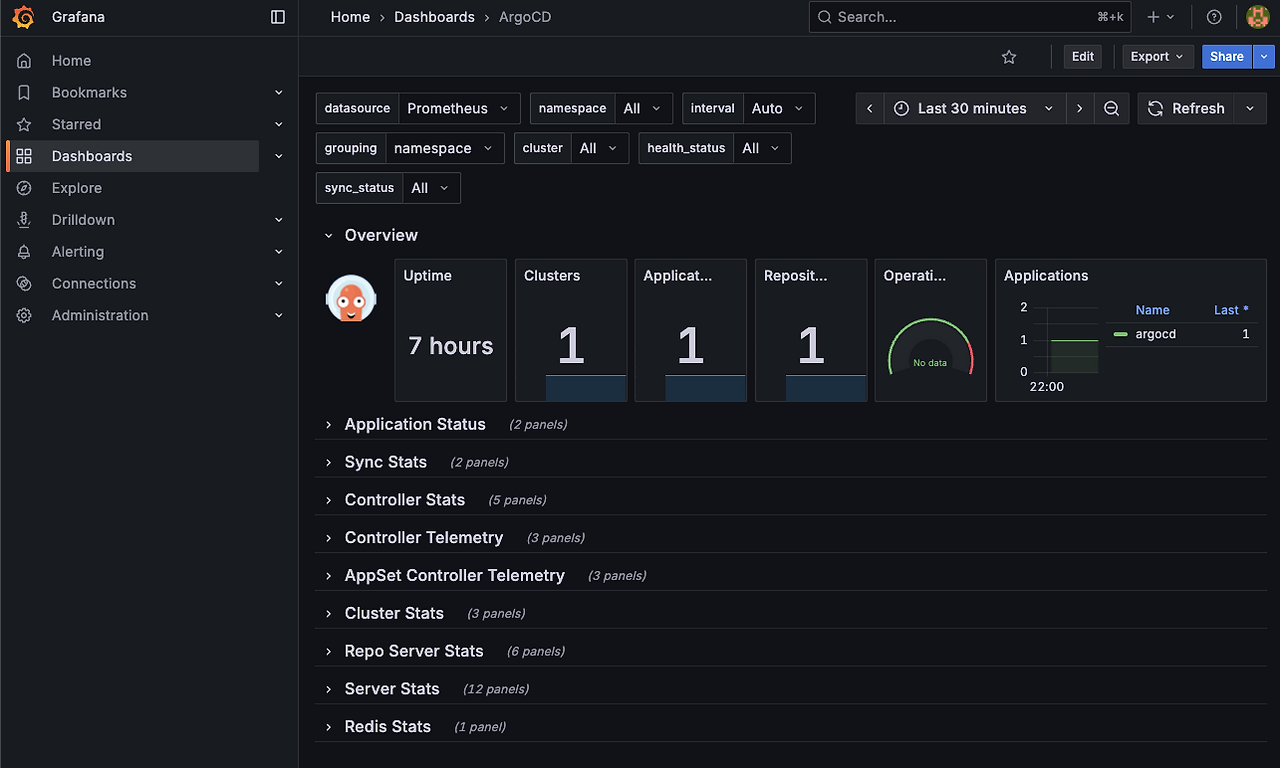Expand the Drilldown sidebar chevron
Viewport: 1280px width, 768px height.
click(x=279, y=220)
